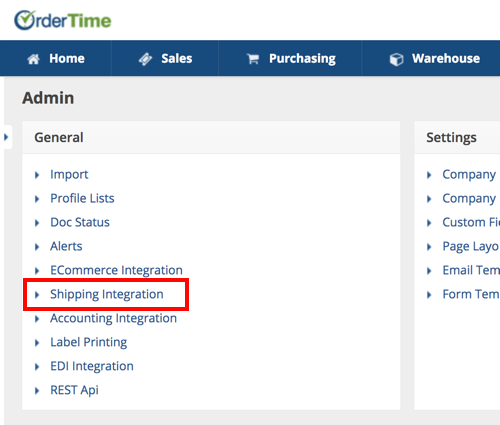Click the arrow beside Alerts
Viewport: 500px width, 425px height.
coord(37,247)
